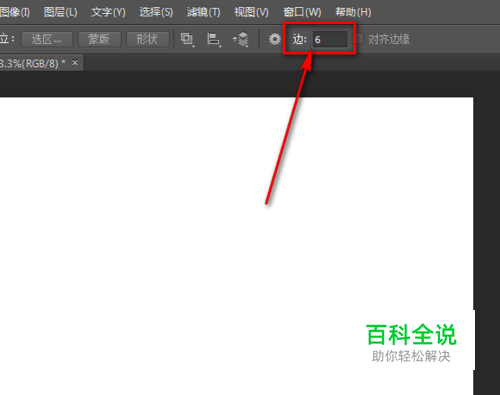Toggle the 对齐边缘 checkbox
The width and height of the screenshot is (500, 395).
point(358,39)
